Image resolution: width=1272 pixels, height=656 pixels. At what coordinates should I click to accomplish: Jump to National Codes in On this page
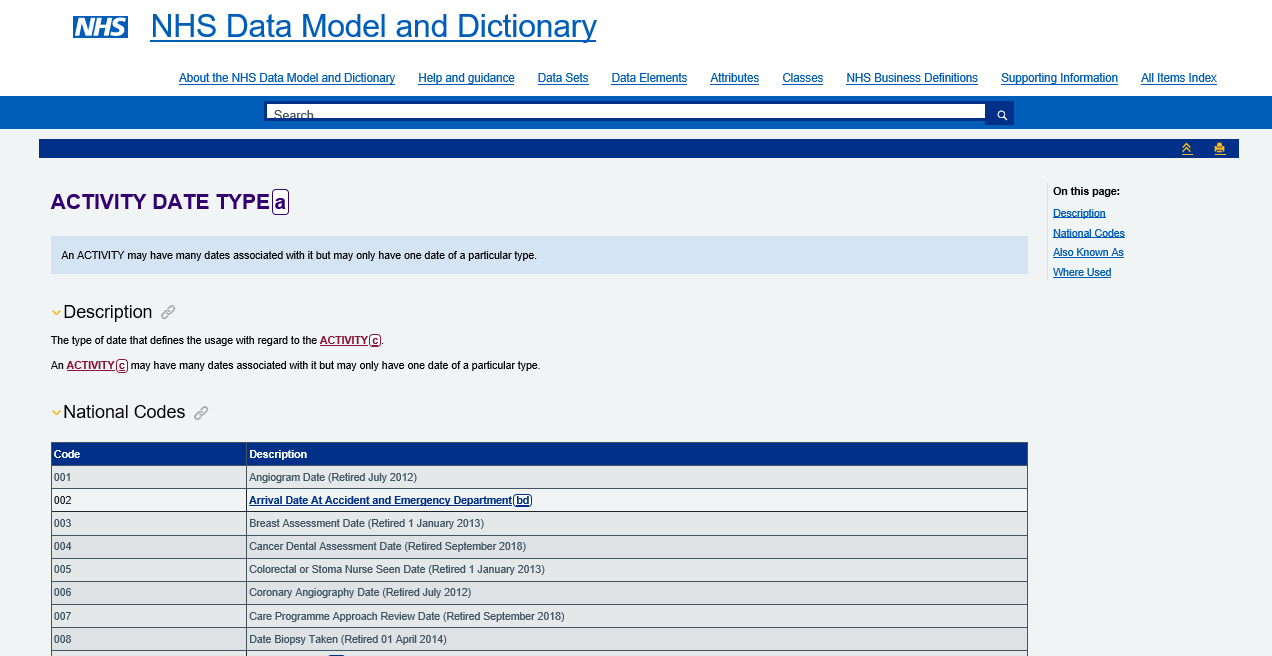pyautogui.click(x=1089, y=233)
